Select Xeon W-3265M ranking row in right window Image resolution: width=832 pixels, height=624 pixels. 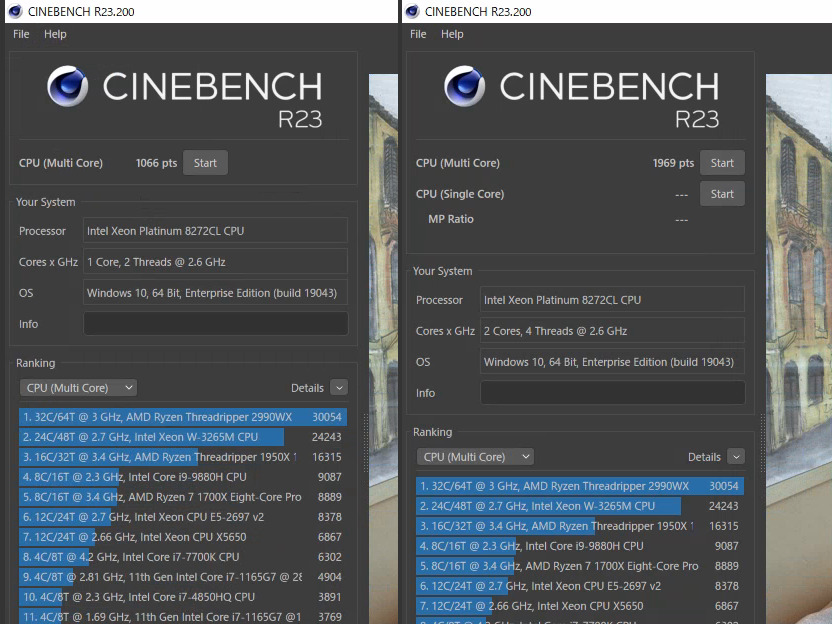coord(580,506)
